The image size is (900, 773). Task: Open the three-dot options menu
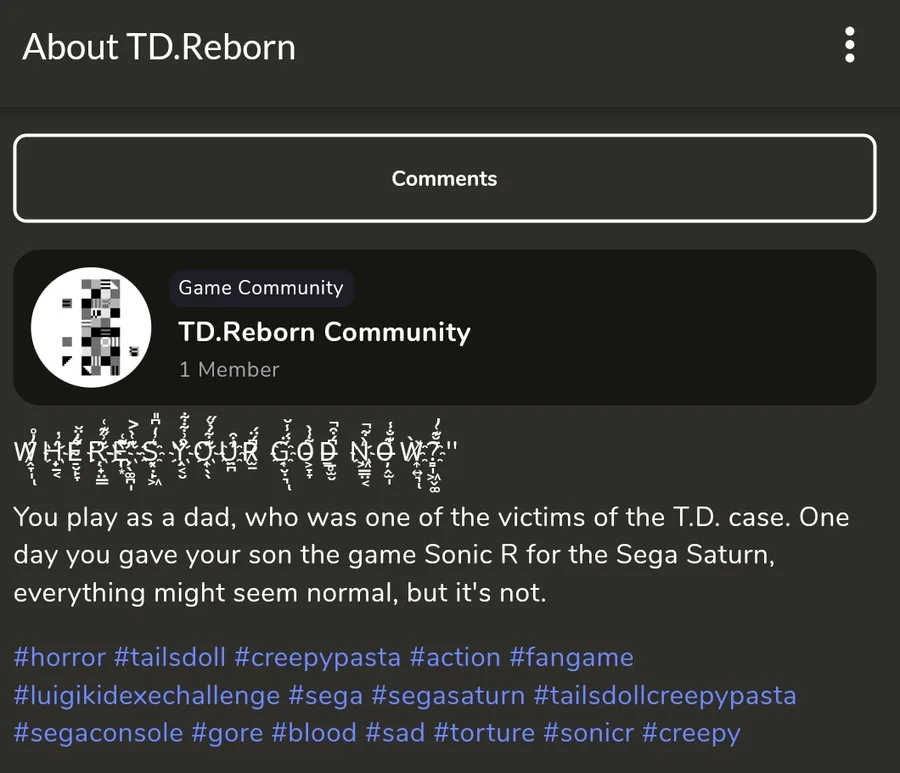point(849,45)
